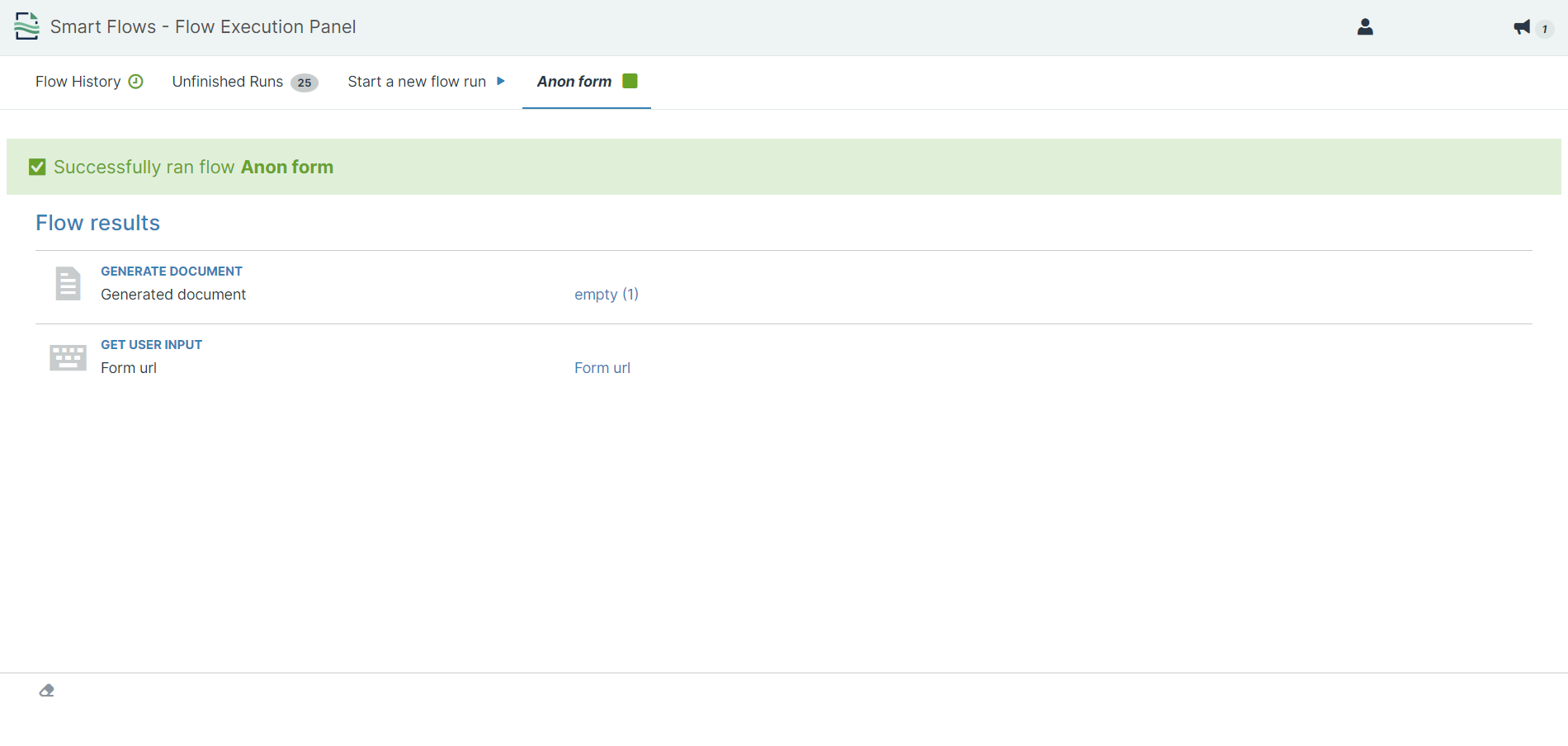Screen dimensions: 1568x746
Task: Click the Smart Flows logo icon
Action: click(26, 26)
